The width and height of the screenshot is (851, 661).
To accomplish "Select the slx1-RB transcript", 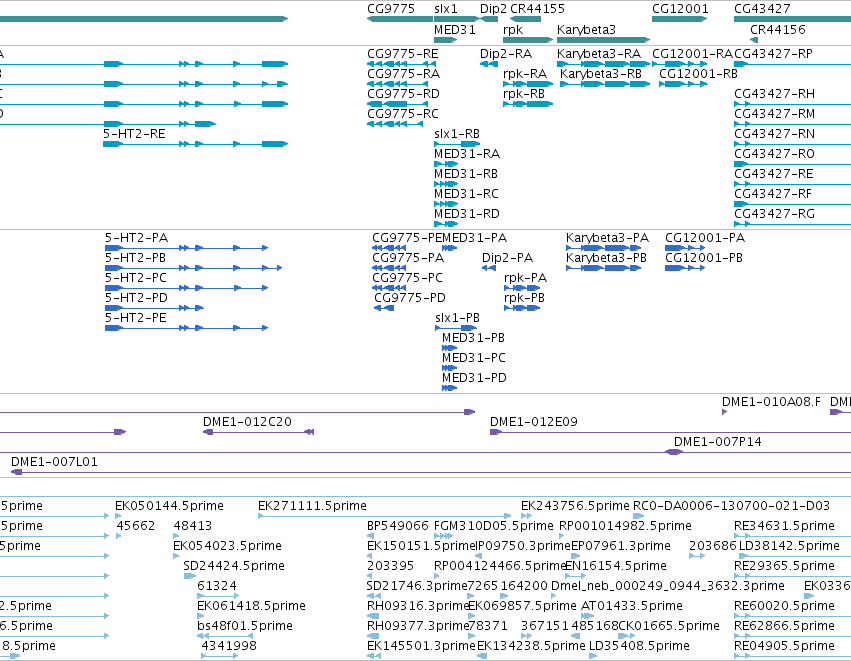I will click(457, 144).
